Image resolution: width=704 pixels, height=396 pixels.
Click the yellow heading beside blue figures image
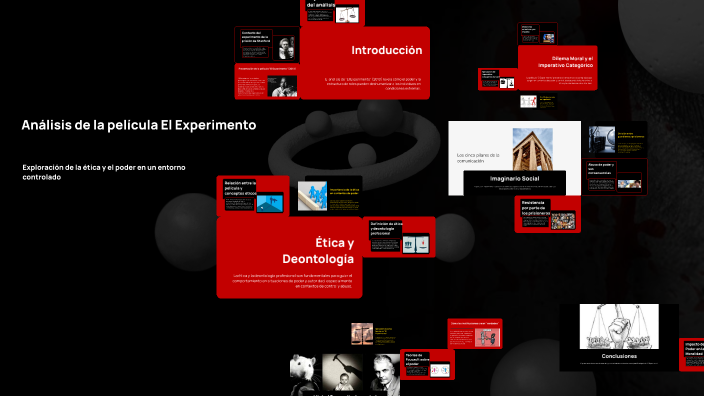(x=344, y=191)
